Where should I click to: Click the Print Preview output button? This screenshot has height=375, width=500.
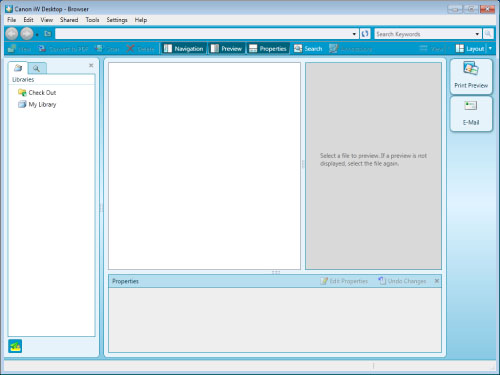[471, 76]
